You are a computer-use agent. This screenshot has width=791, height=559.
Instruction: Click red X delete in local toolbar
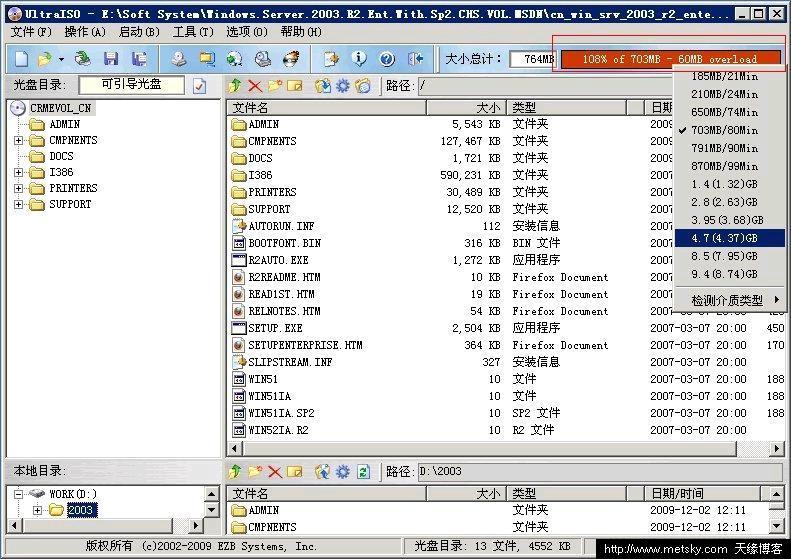point(275,472)
